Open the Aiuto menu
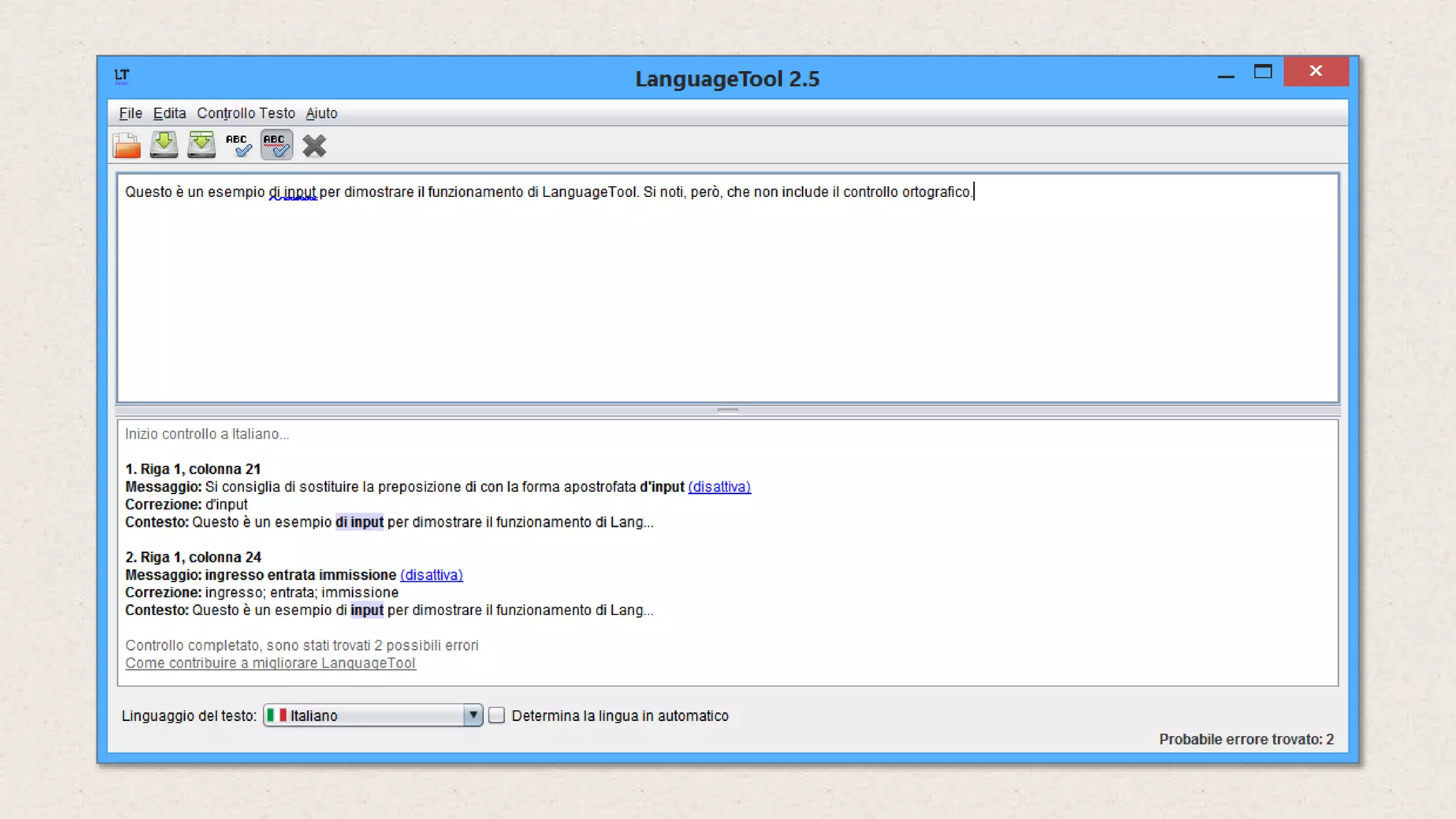 (321, 113)
